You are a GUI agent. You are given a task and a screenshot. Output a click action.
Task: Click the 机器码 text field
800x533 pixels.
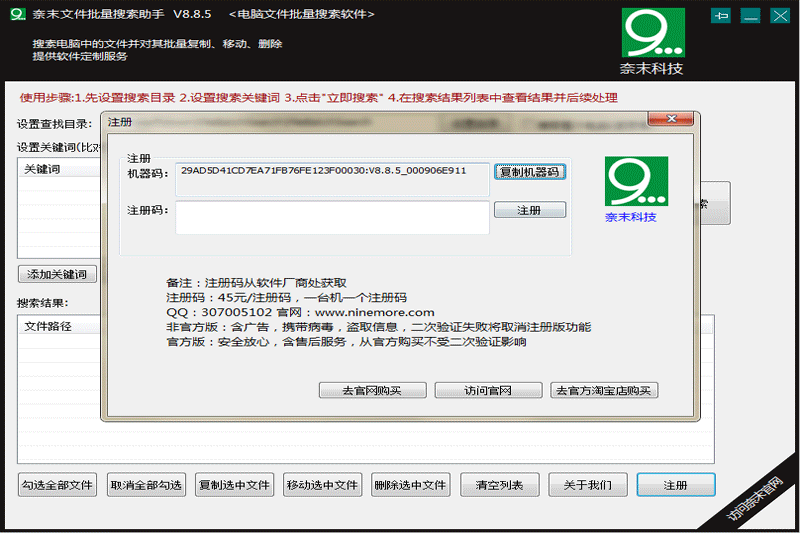click(332, 180)
